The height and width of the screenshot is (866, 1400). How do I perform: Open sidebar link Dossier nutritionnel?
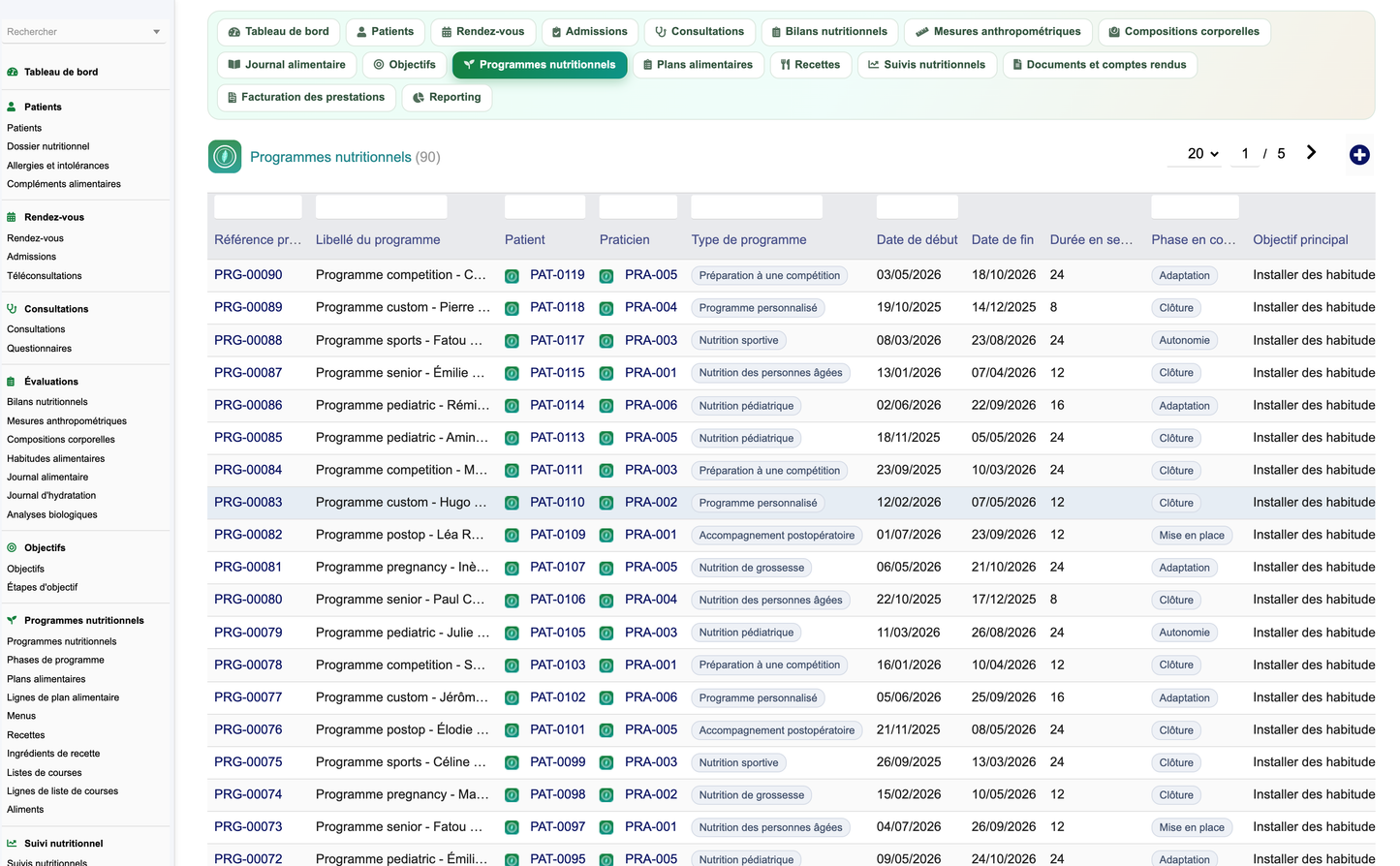click(x=48, y=146)
